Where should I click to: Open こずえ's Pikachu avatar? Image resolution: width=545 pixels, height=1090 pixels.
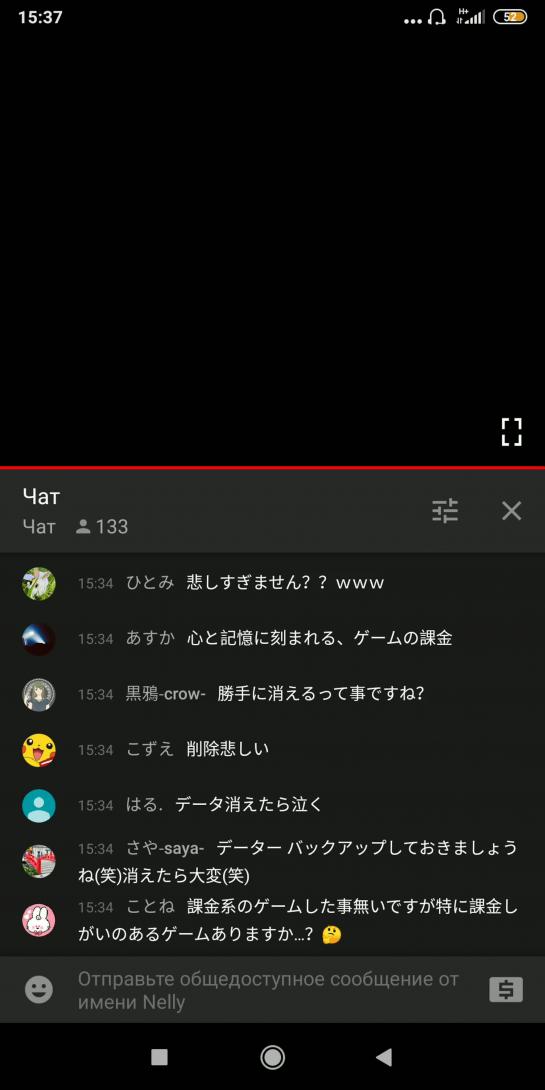coord(39,750)
